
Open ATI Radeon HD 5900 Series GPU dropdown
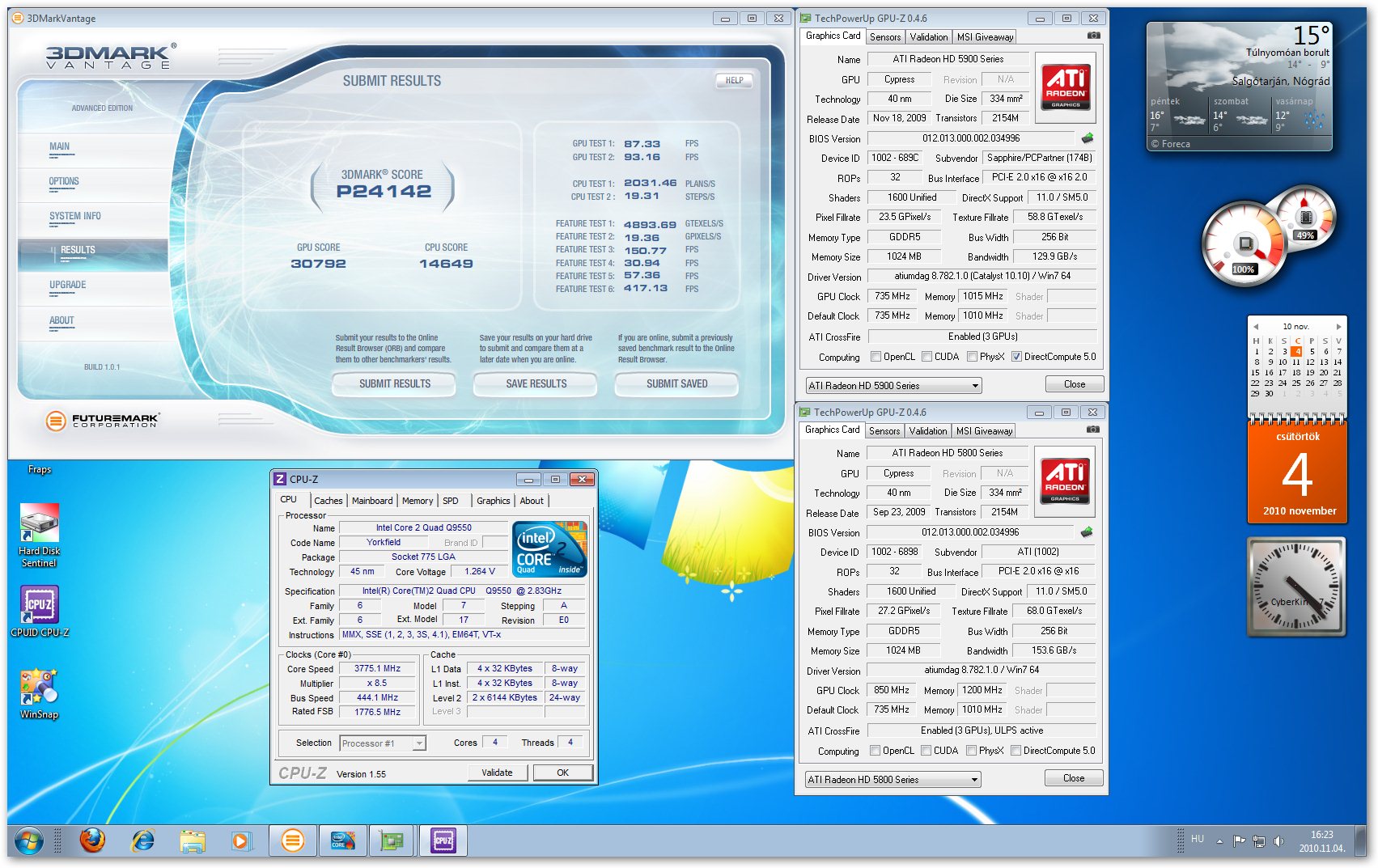point(894,386)
